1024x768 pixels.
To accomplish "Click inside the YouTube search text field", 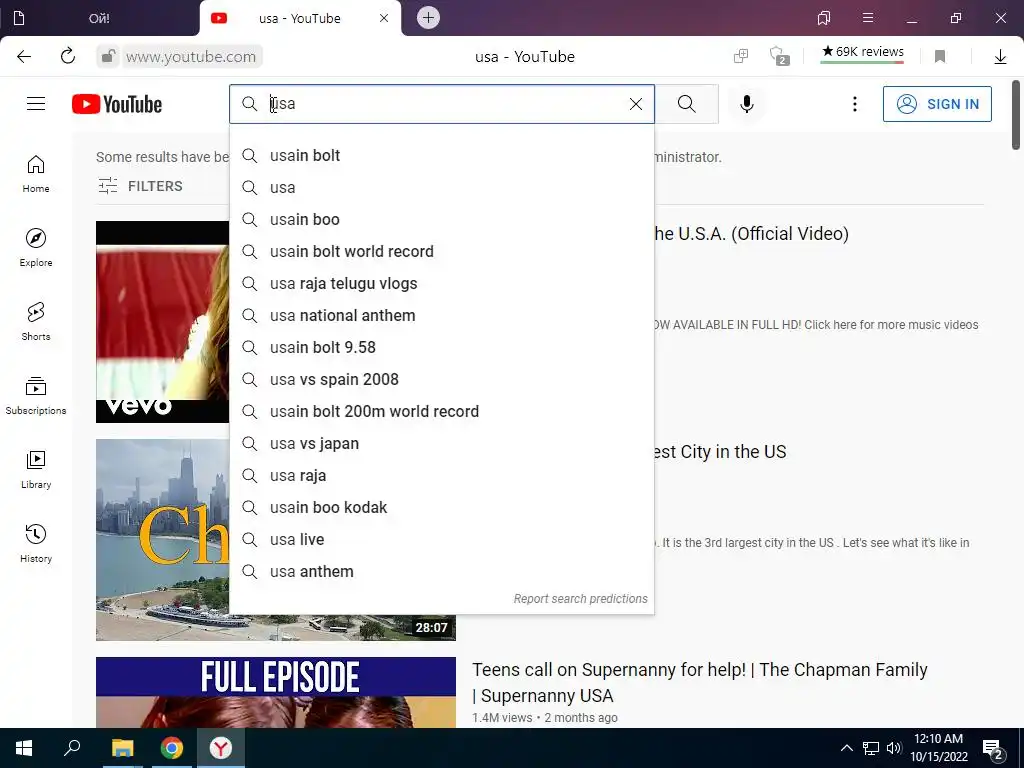I will click(x=444, y=104).
